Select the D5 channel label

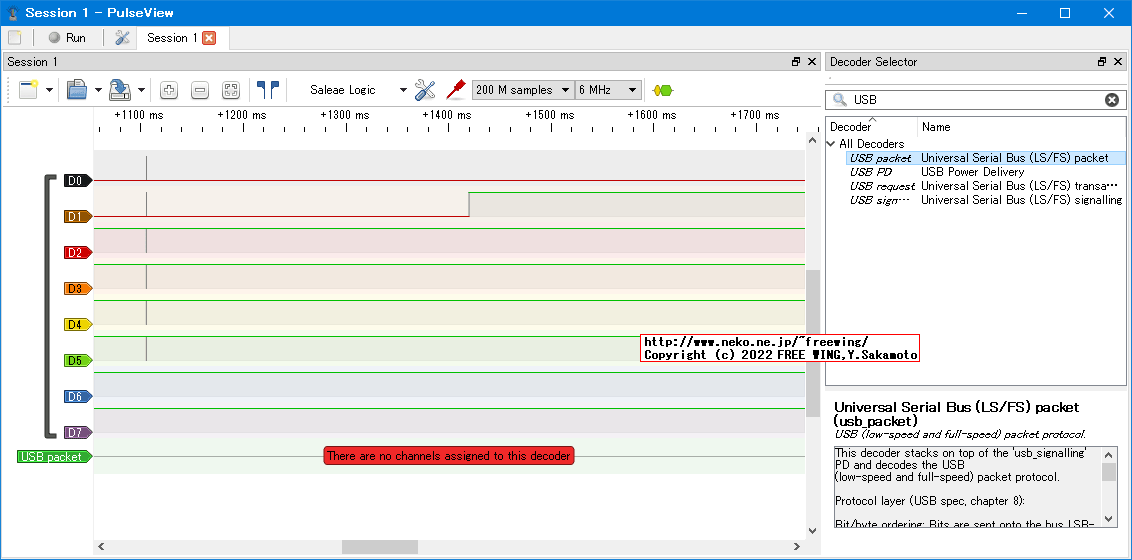point(78,360)
